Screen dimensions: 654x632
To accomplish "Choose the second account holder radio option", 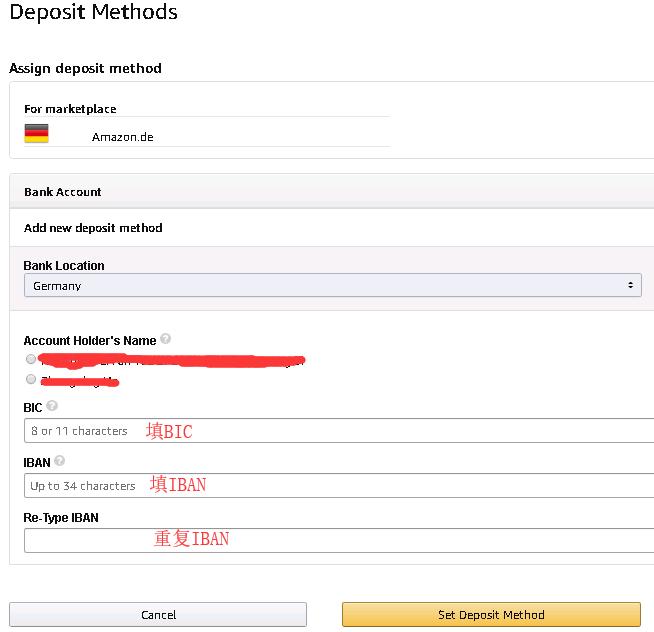I will coord(31,379).
